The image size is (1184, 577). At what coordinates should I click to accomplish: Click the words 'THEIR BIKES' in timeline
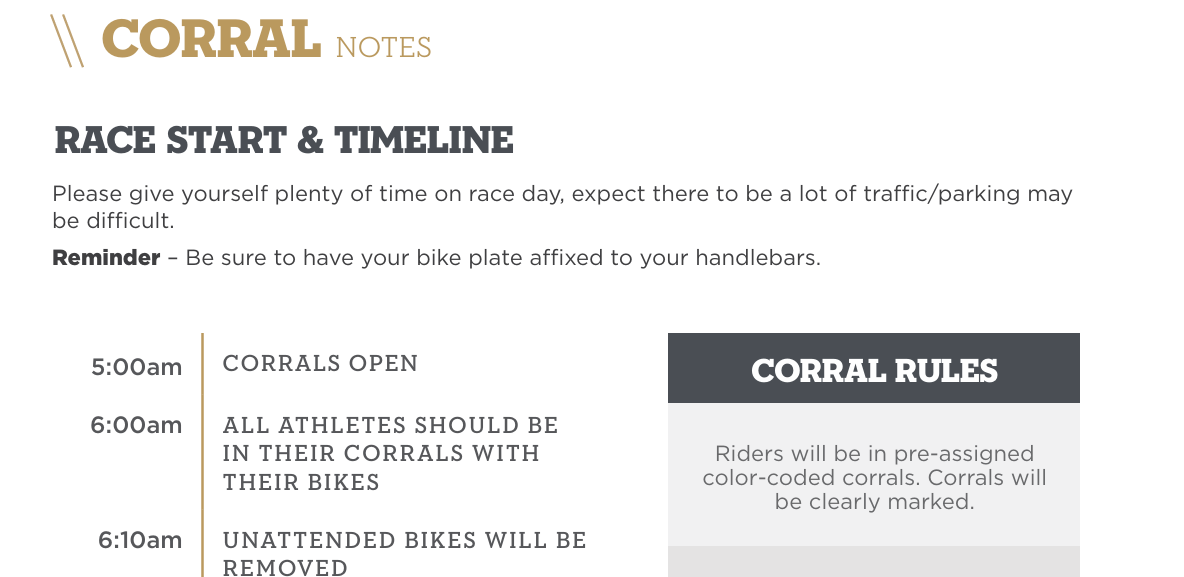(x=301, y=482)
